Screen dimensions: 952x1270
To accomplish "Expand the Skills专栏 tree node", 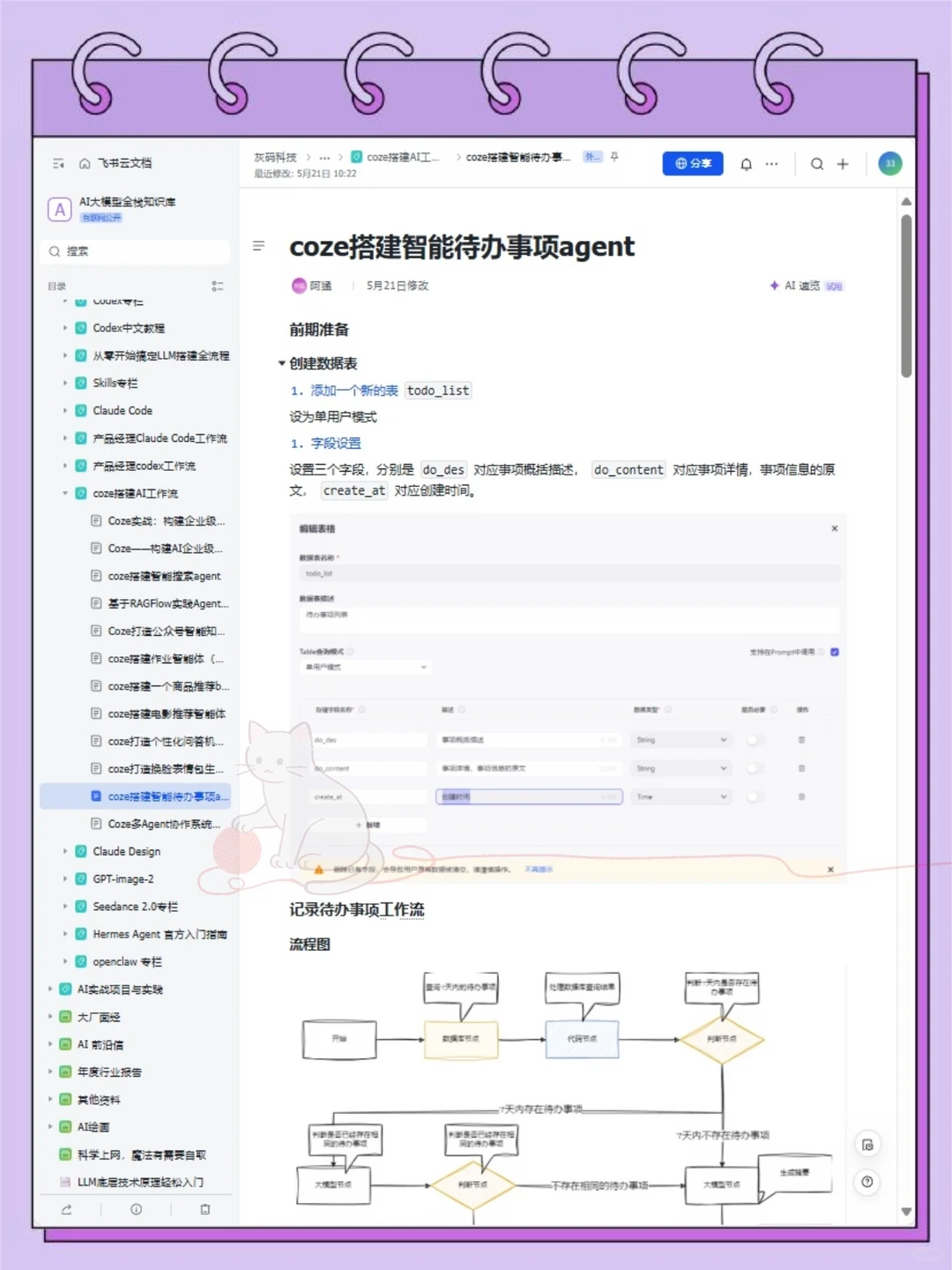I will point(65,383).
